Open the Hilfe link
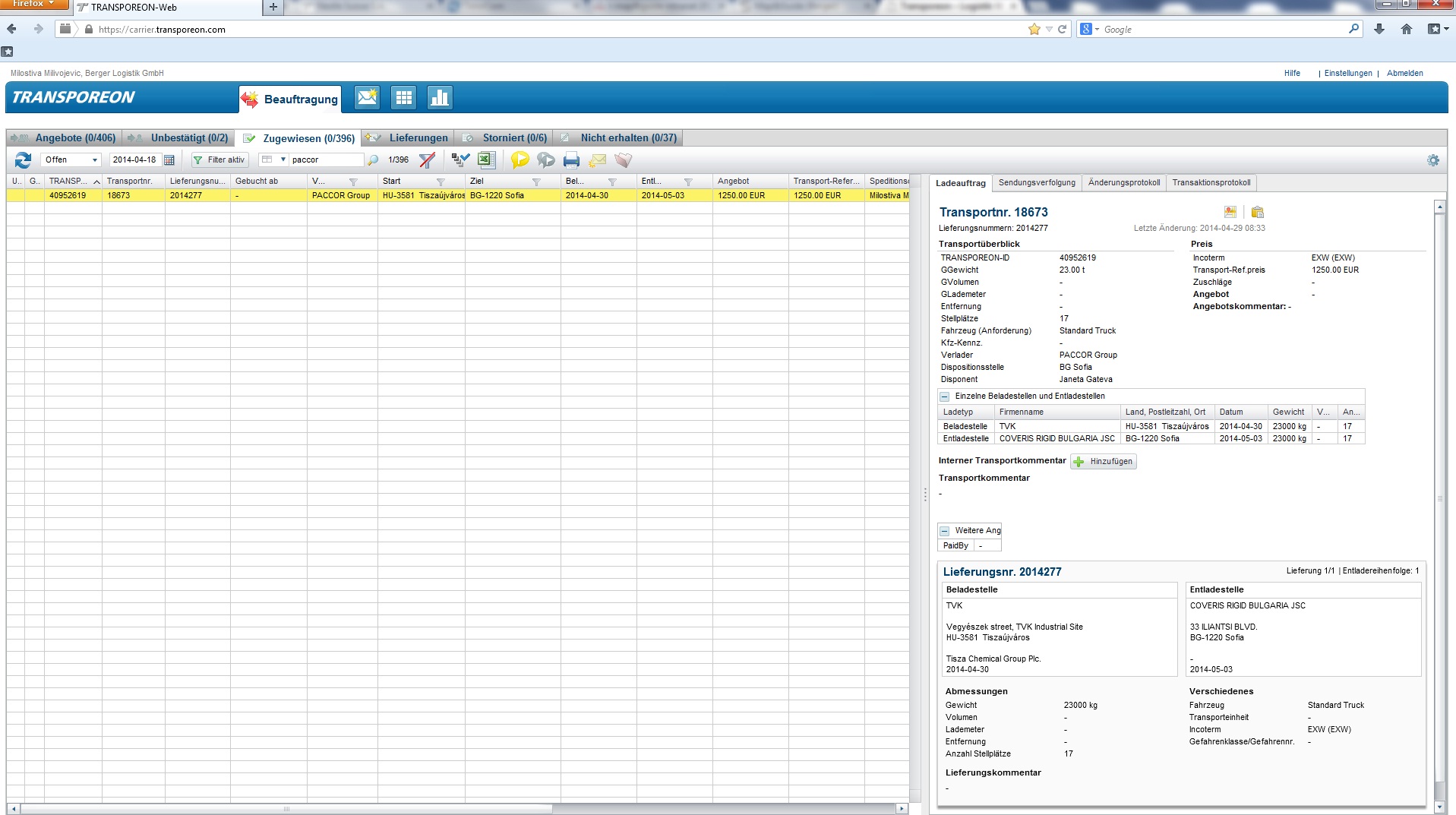 pos(1292,73)
